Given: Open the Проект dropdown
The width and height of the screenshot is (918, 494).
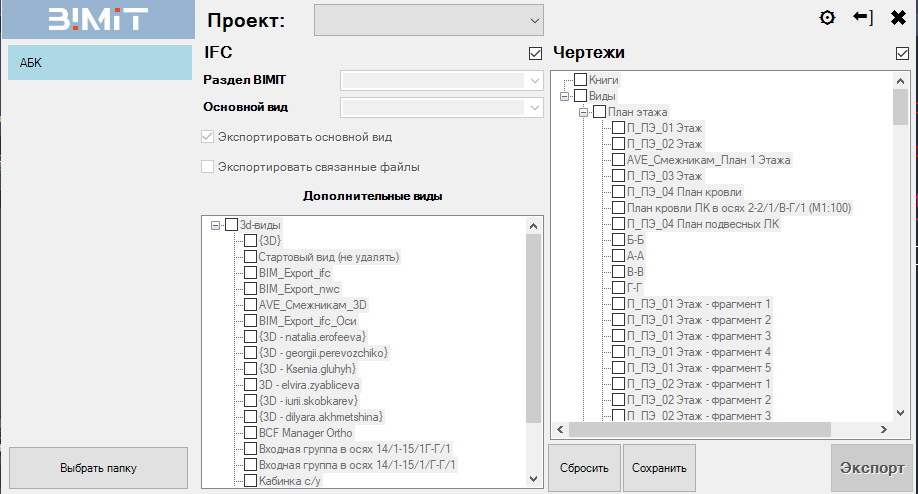Looking at the screenshot, I should (429, 19).
